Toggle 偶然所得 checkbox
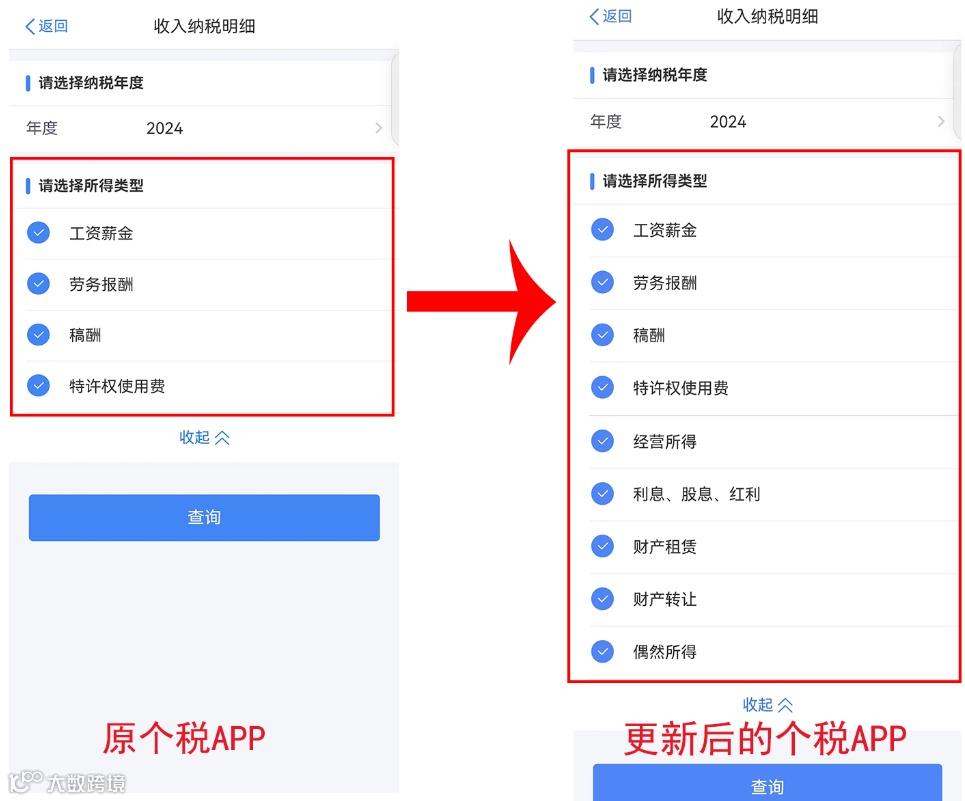Viewport: 965px width, 801px height. pos(602,652)
